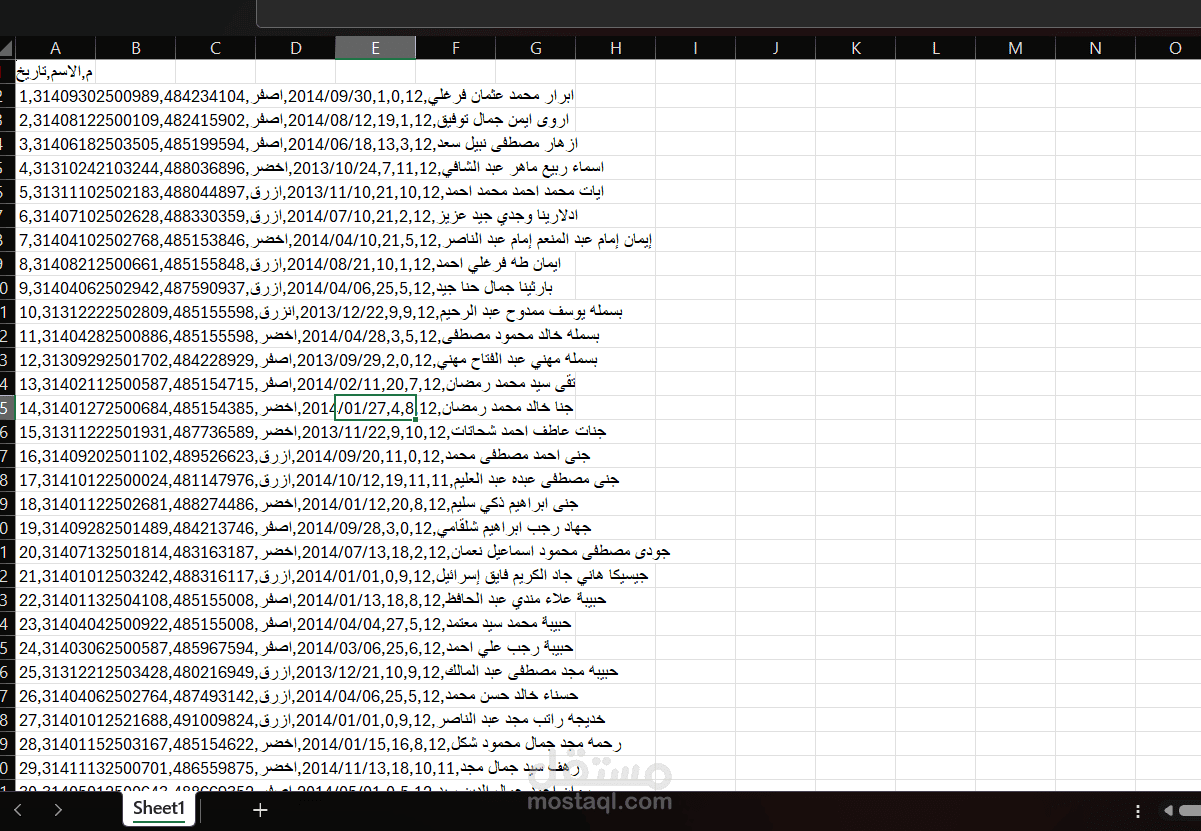Select column I by its header
This screenshot has height=831, width=1201.
(695, 48)
